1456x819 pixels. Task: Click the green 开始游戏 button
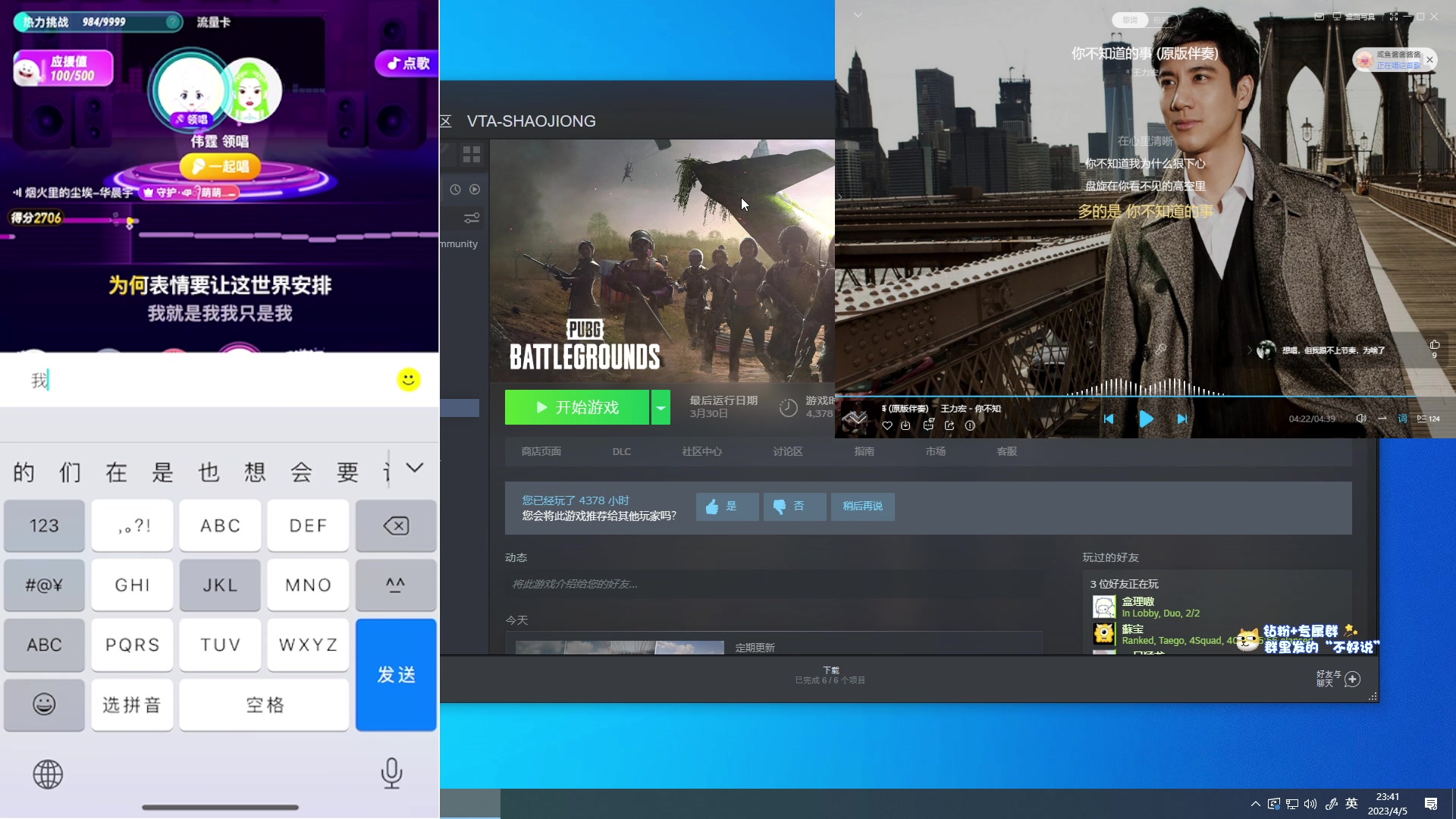577,407
